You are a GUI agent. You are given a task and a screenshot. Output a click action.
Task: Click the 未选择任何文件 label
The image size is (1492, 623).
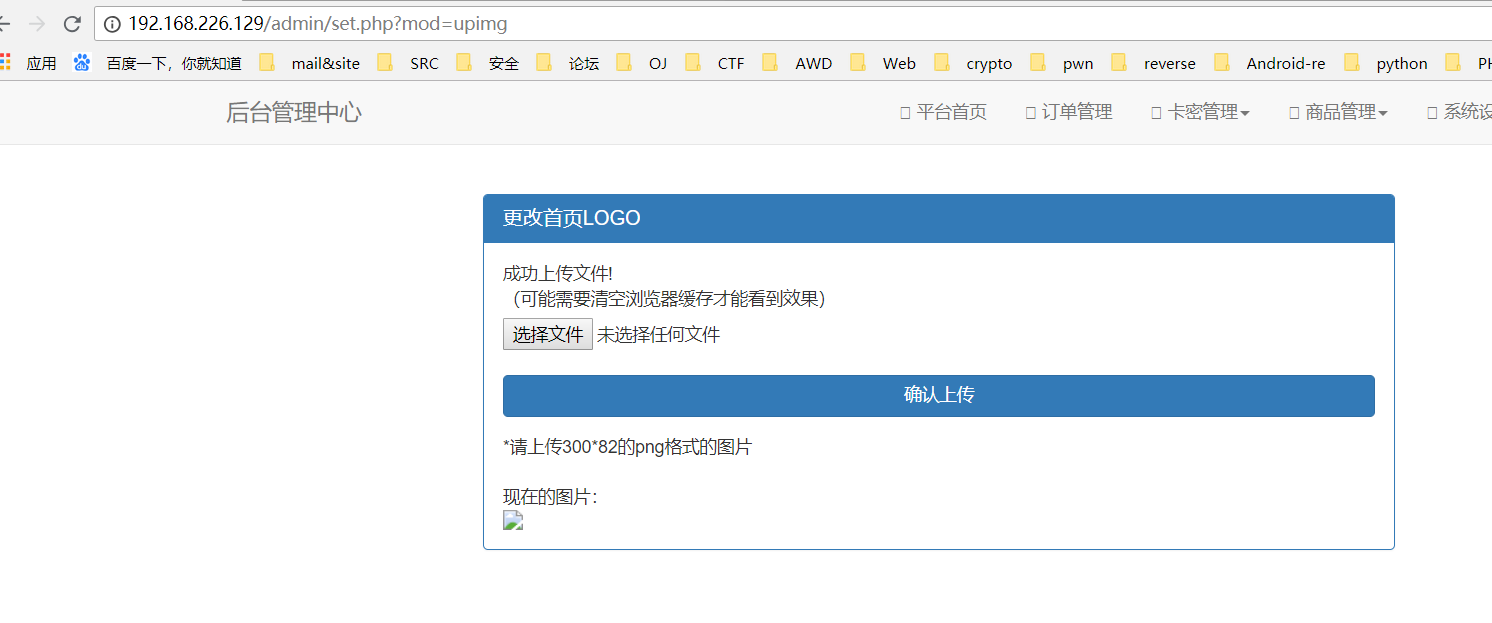point(659,335)
